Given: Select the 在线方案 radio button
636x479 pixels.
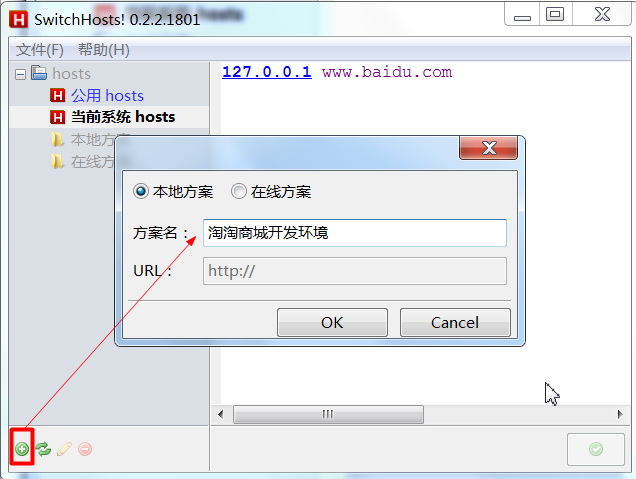Looking at the screenshot, I should tap(238, 191).
